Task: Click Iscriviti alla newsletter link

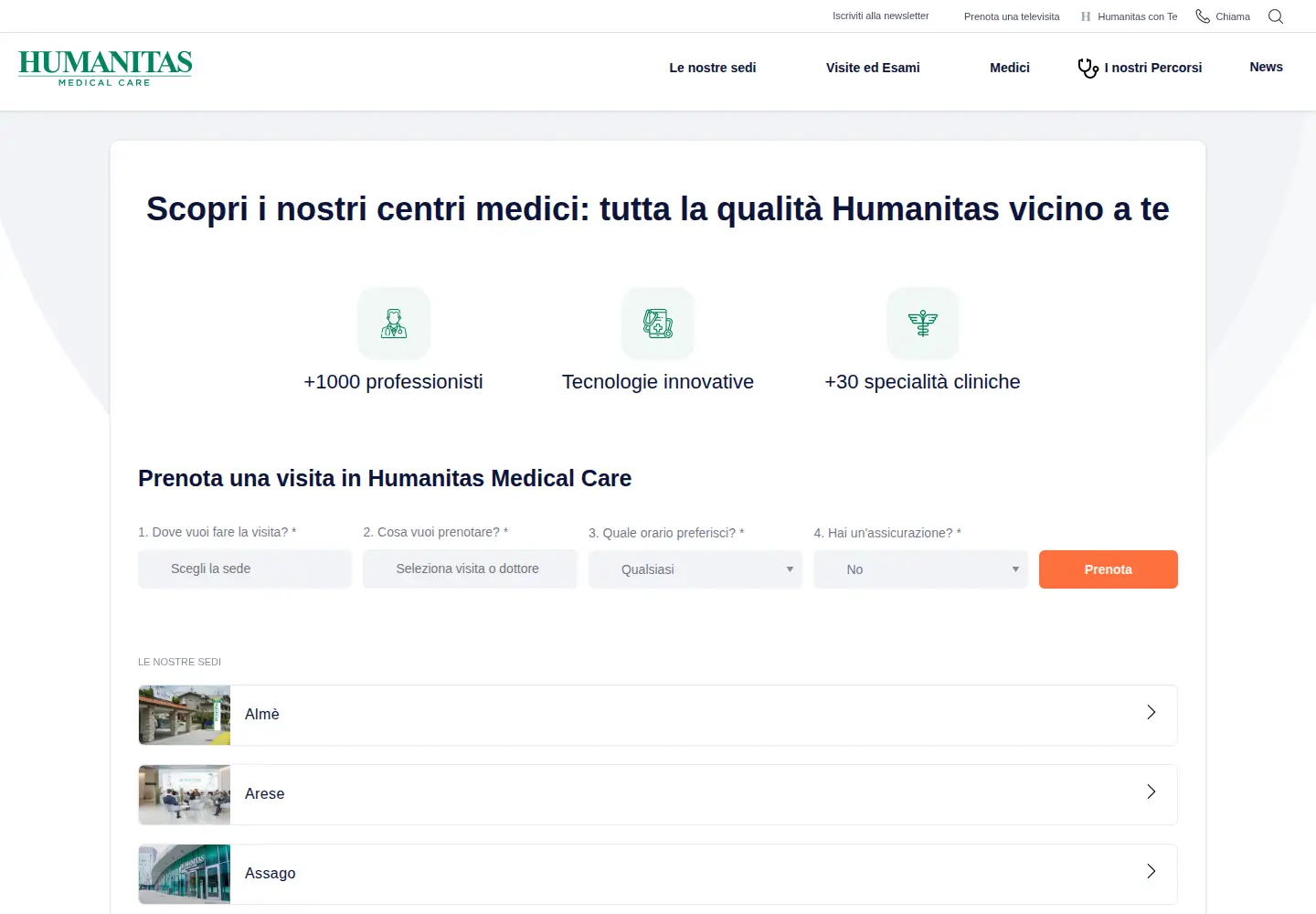Action: [880, 16]
